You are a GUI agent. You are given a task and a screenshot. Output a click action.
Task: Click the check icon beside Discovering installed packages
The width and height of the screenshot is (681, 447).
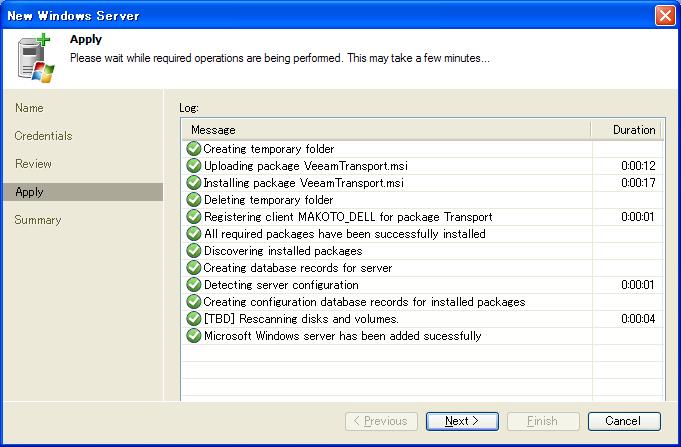pos(193,251)
